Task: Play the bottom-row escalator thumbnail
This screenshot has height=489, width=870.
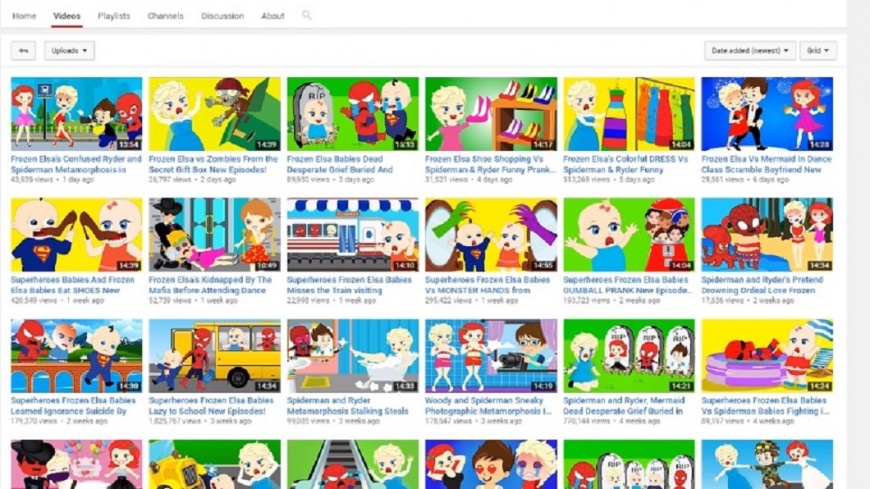Action: (352, 465)
